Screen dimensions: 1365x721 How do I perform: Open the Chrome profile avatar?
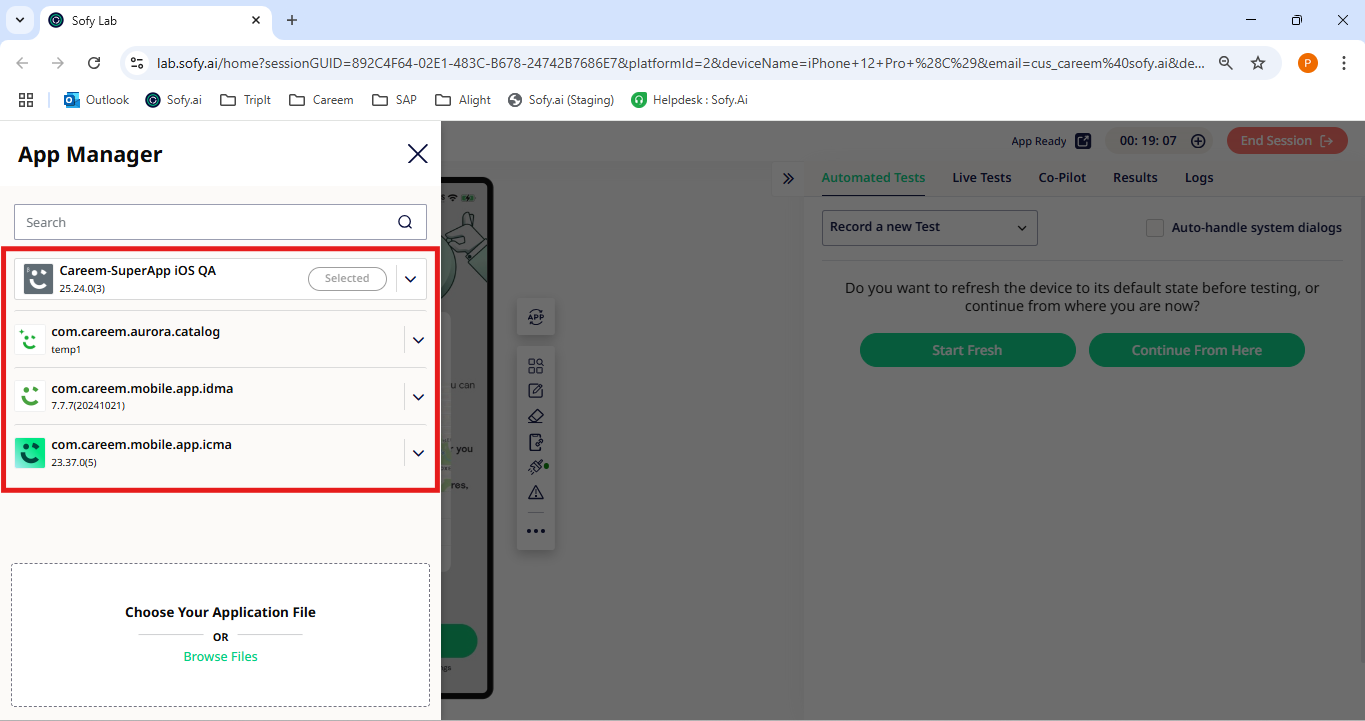click(x=1308, y=63)
